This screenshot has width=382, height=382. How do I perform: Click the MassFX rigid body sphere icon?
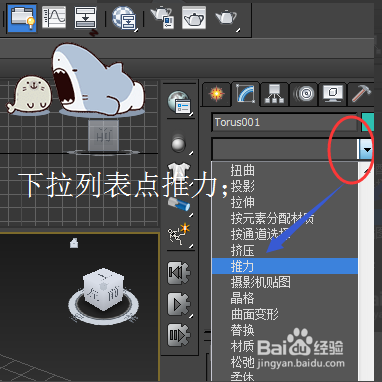[179, 144]
